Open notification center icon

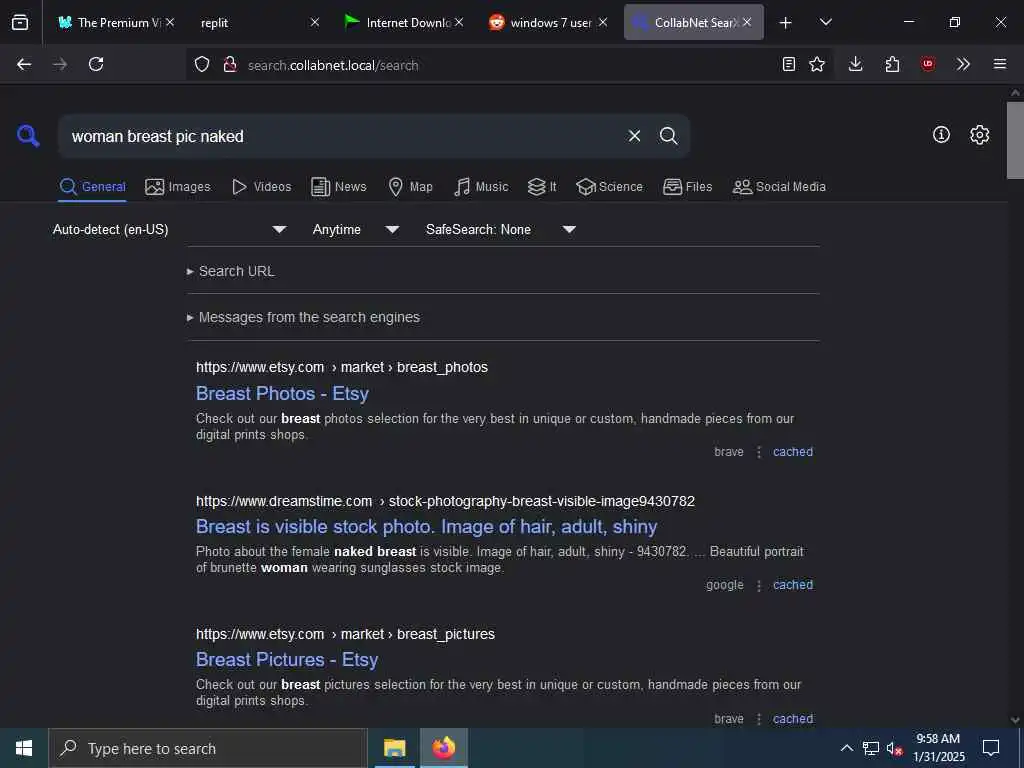[x=991, y=747]
